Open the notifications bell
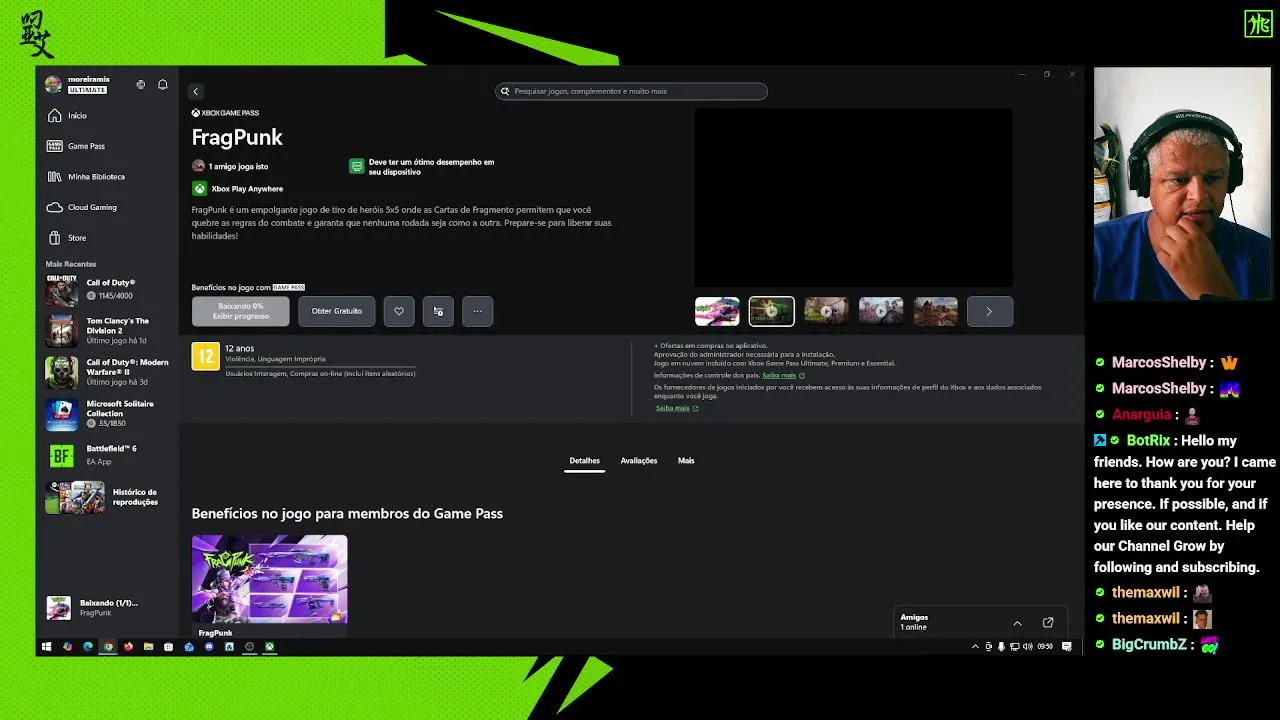The width and height of the screenshot is (1280, 720). 163,85
